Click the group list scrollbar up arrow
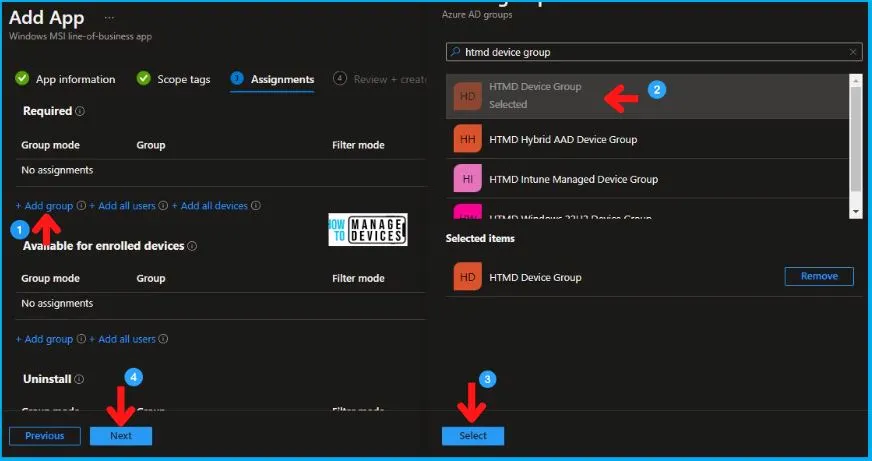This screenshot has width=872, height=461. click(856, 81)
